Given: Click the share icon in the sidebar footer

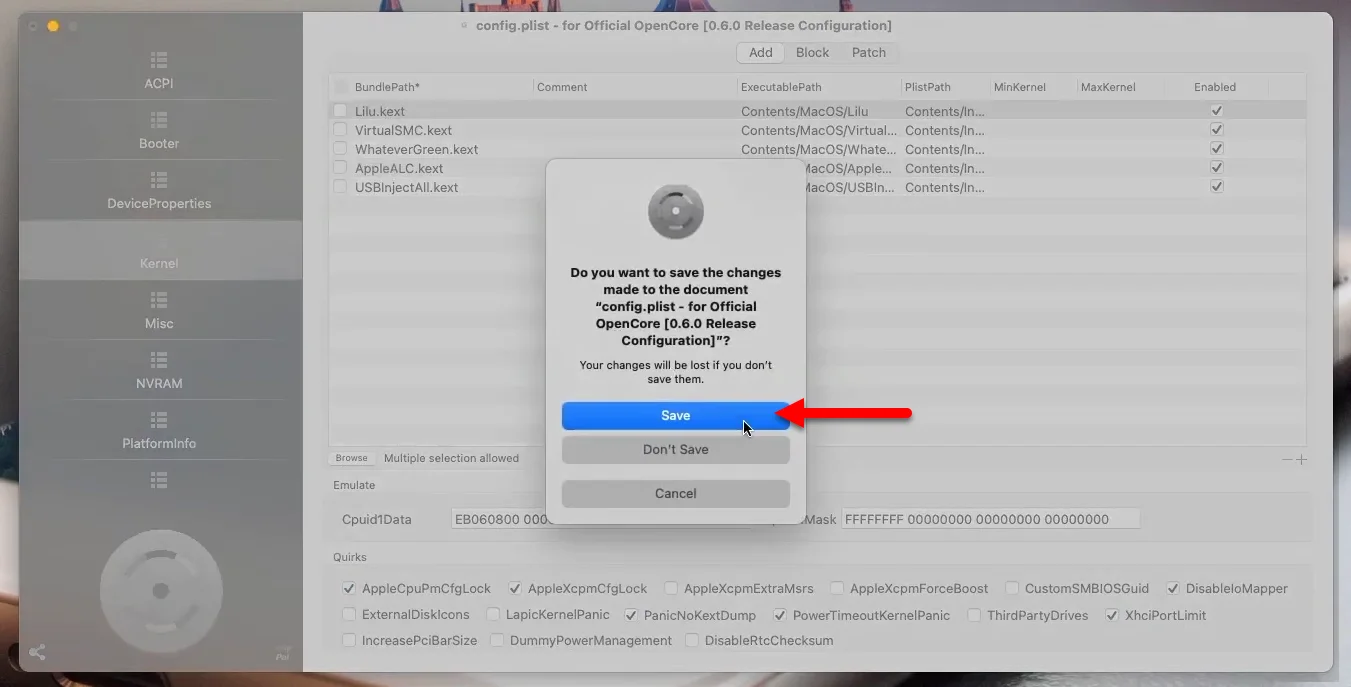Looking at the screenshot, I should (x=37, y=653).
